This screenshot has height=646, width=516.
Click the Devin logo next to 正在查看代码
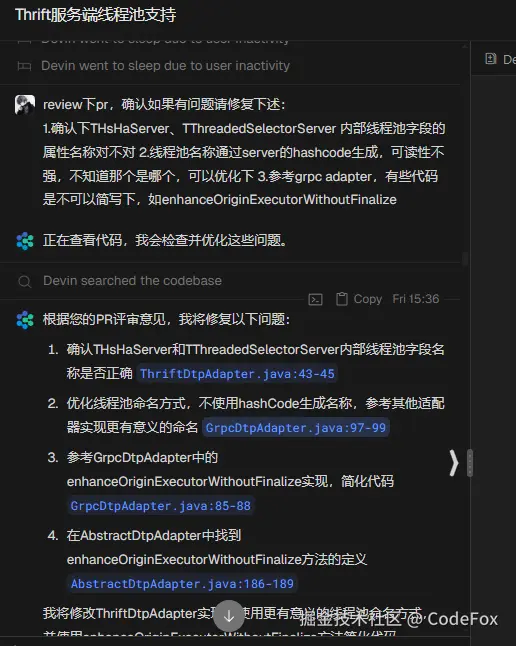(25, 241)
